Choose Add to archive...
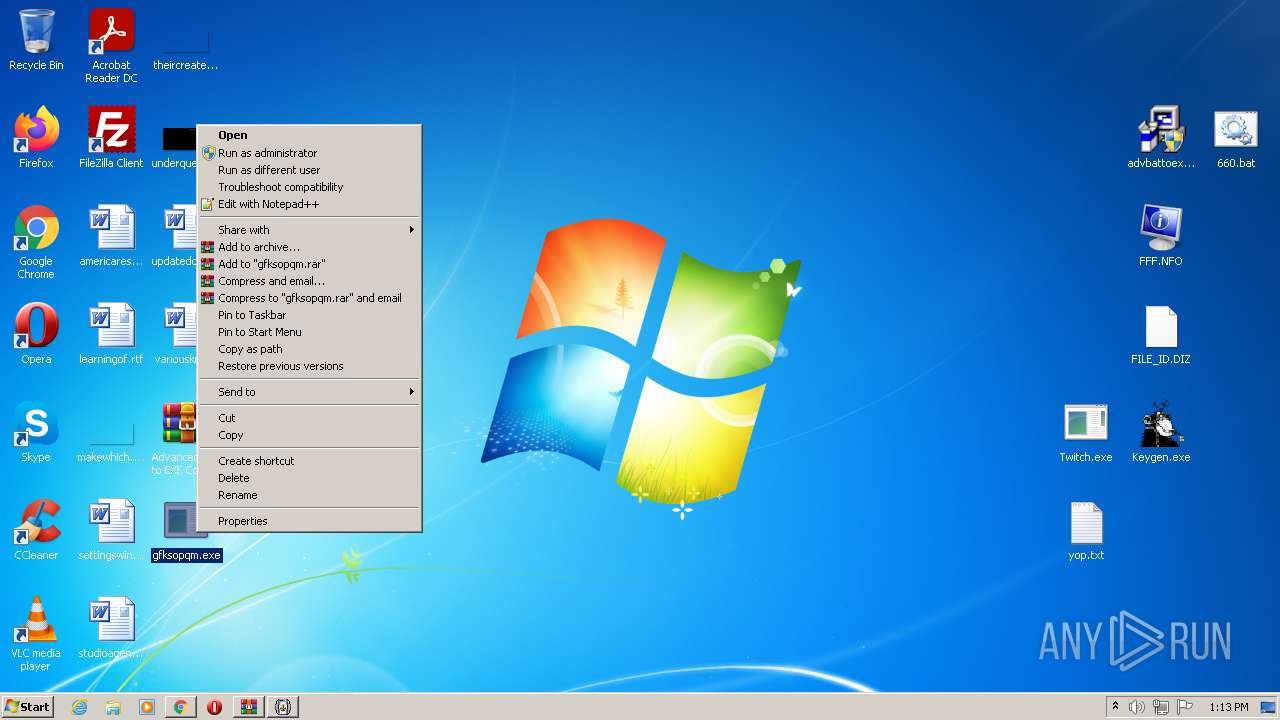 point(309,247)
